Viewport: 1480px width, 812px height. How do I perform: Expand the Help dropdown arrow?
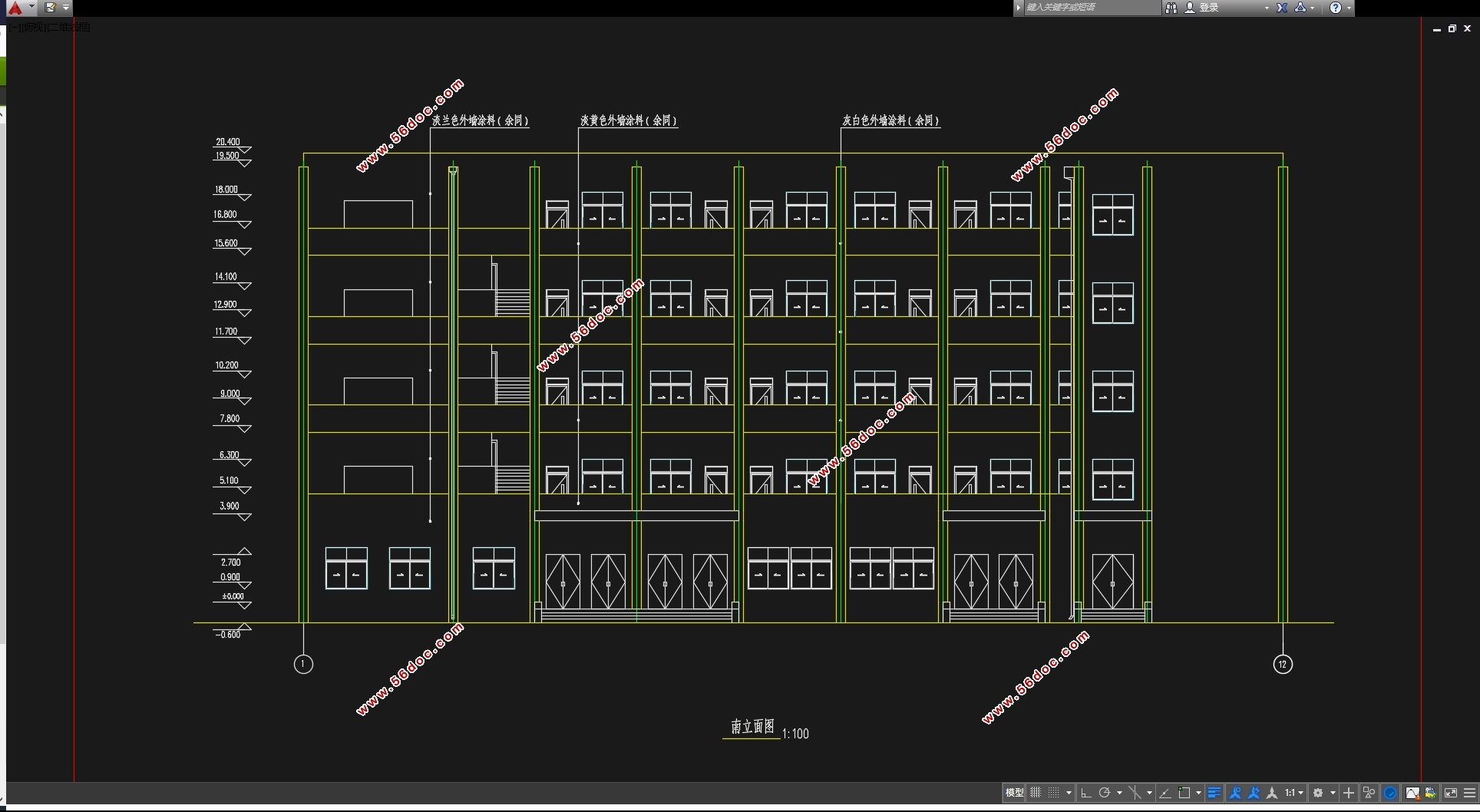(x=1349, y=8)
